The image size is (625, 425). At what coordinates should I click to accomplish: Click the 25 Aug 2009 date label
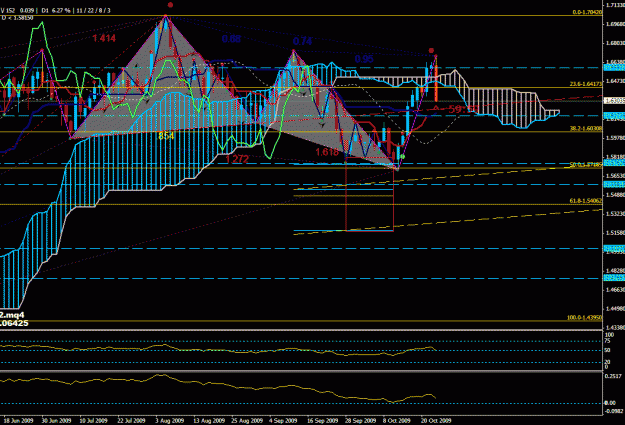pyautogui.click(x=247, y=421)
